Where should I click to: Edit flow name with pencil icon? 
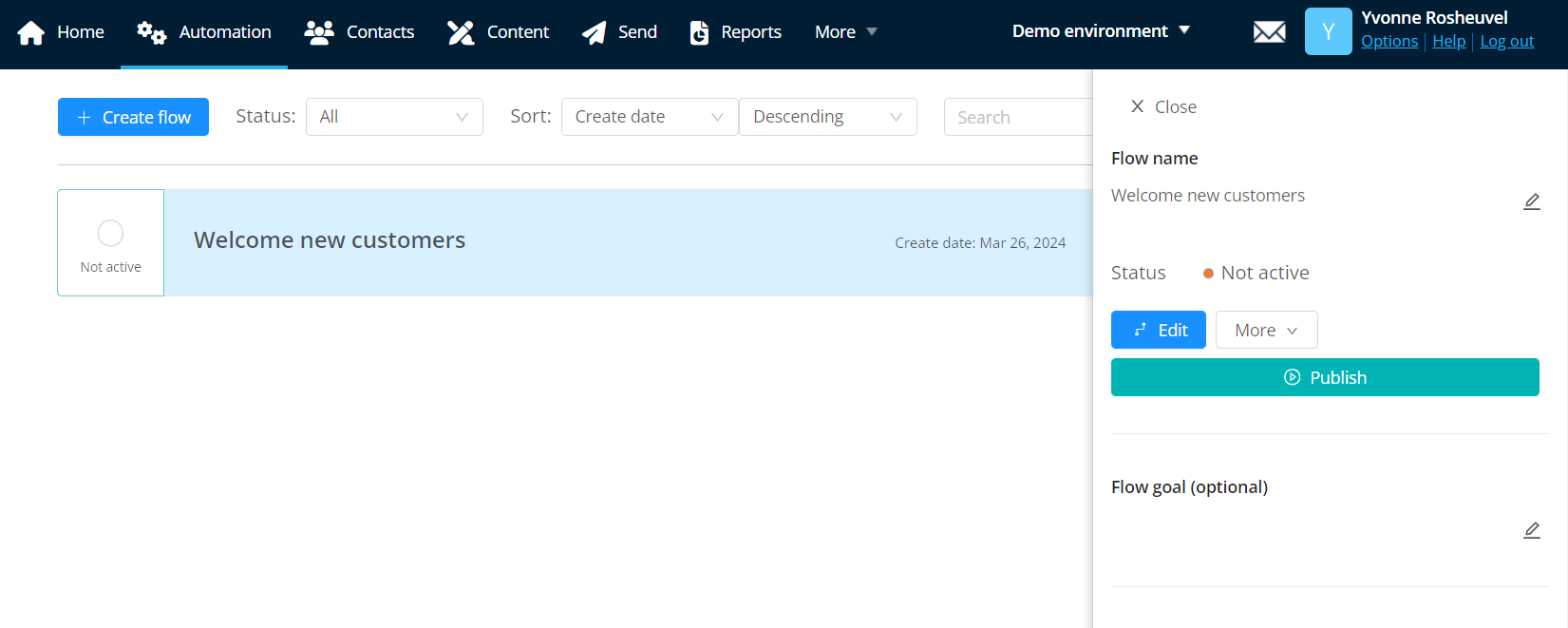pos(1531,201)
